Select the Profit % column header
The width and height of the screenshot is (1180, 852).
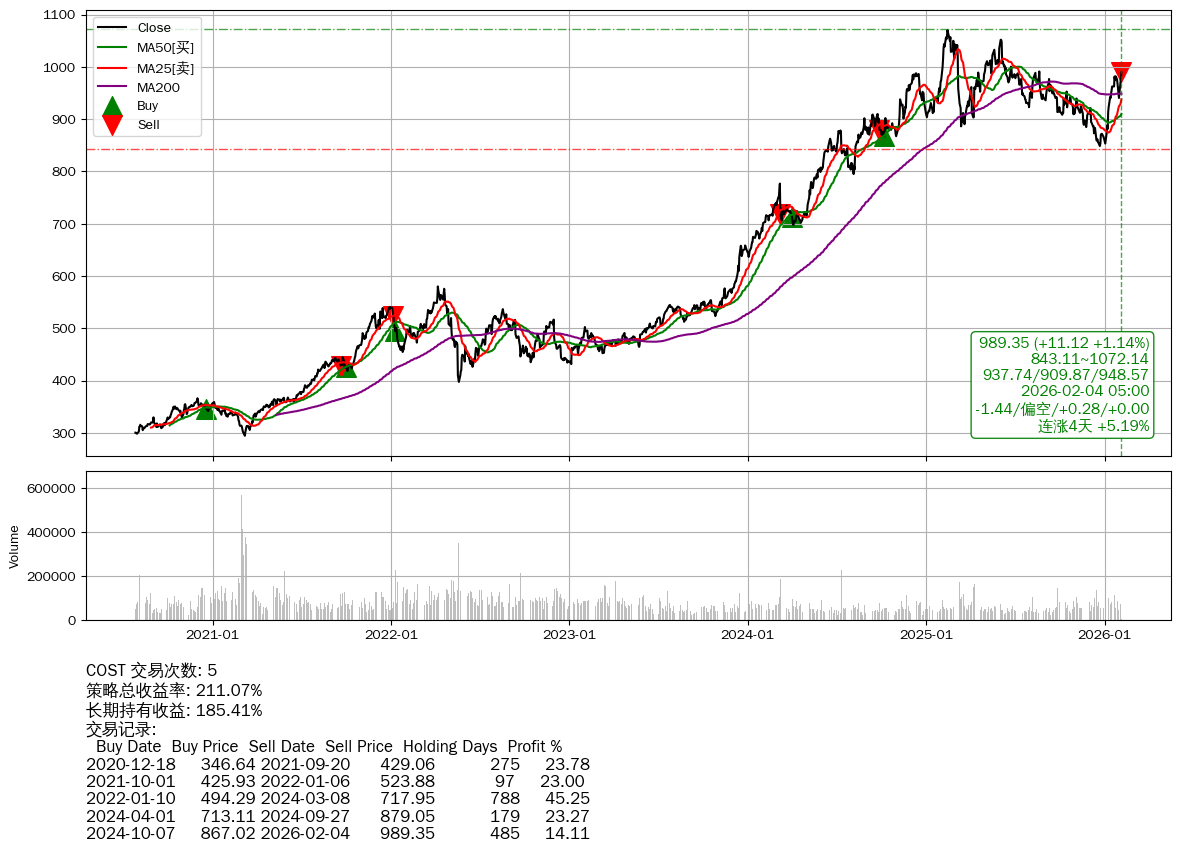534,747
